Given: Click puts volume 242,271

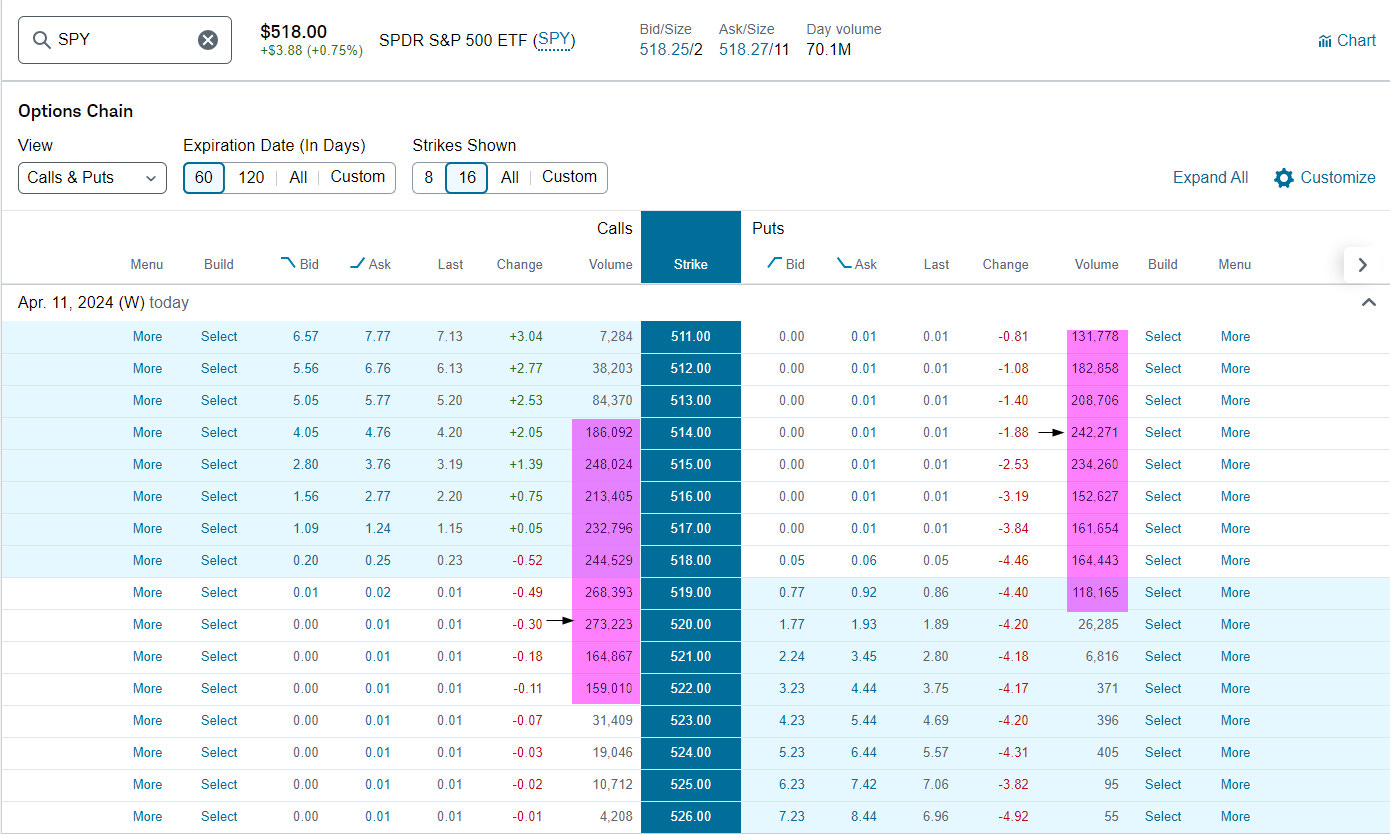Looking at the screenshot, I should tap(1093, 433).
